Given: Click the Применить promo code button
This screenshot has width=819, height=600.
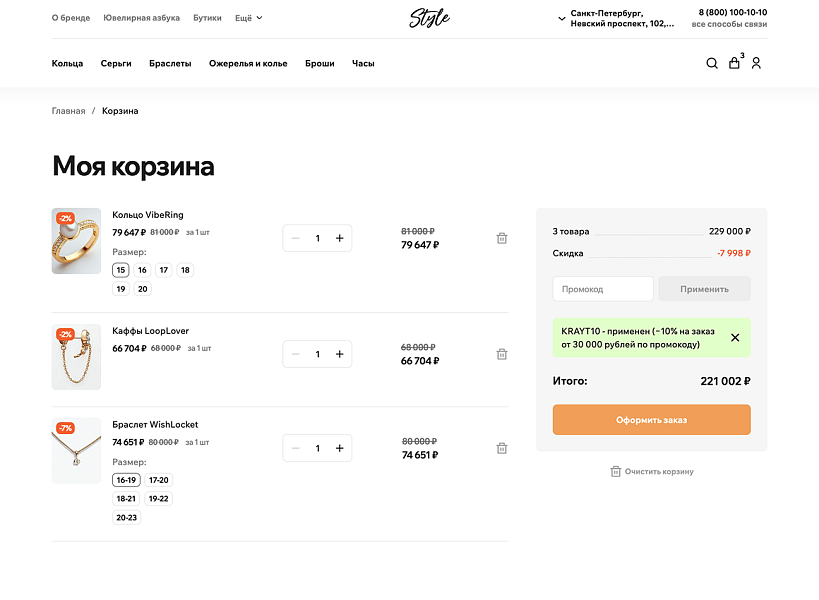Looking at the screenshot, I should coord(704,288).
